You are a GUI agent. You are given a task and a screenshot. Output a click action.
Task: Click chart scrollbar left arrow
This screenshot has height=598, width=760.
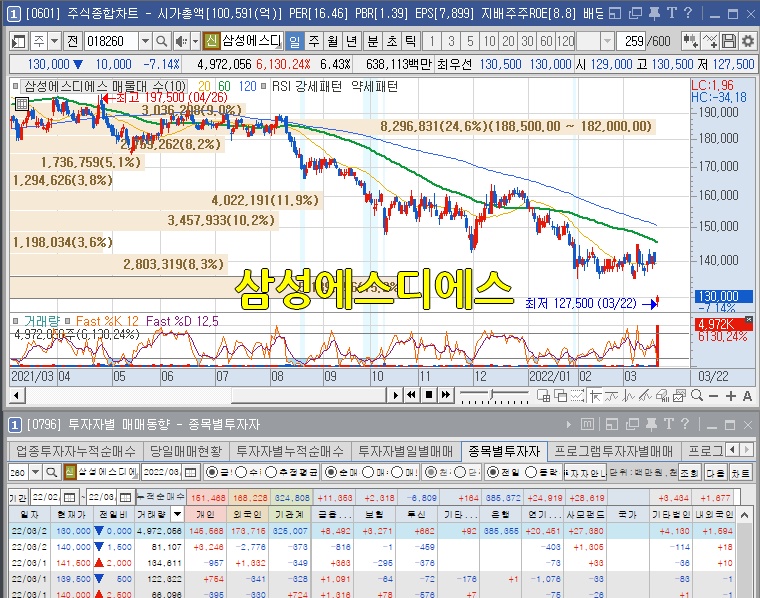click(x=17, y=395)
